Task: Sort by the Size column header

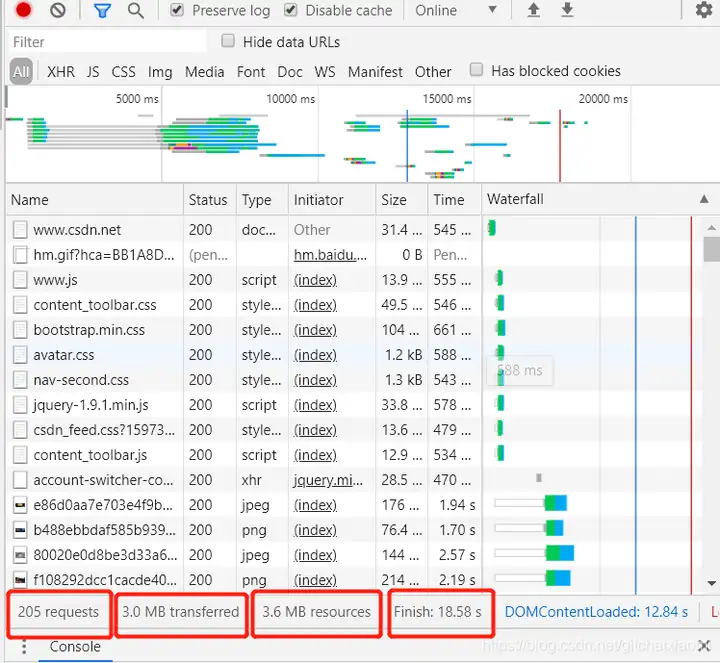Action: click(402, 200)
